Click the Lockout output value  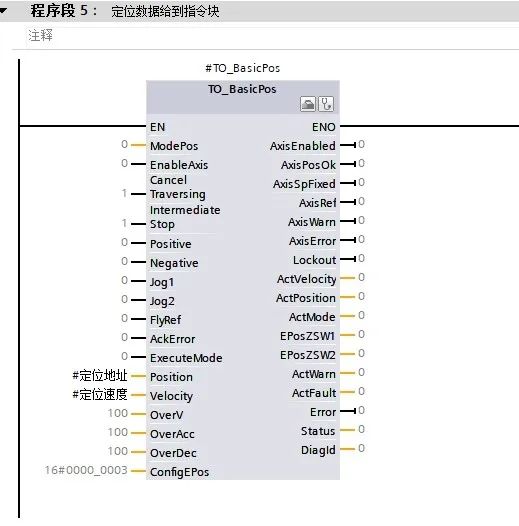pos(361,258)
